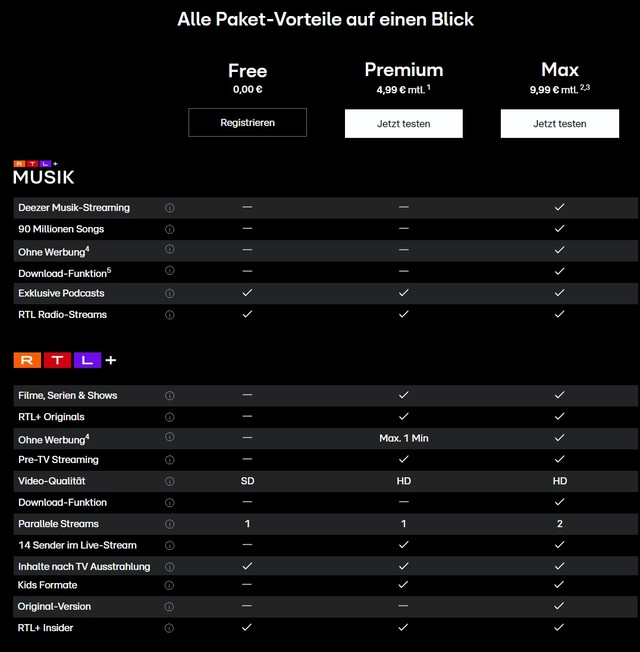The width and height of the screenshot is (640, 652).
Task: Show info for RTL+ Insider row
Action: pos(169,628)
